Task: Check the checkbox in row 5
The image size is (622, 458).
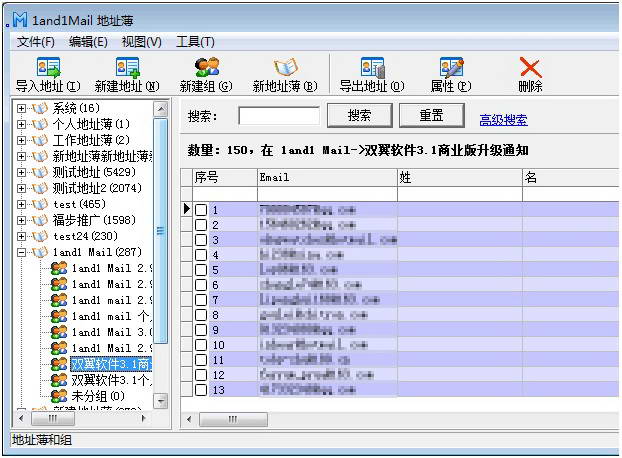Action: (x=201, y=270)
